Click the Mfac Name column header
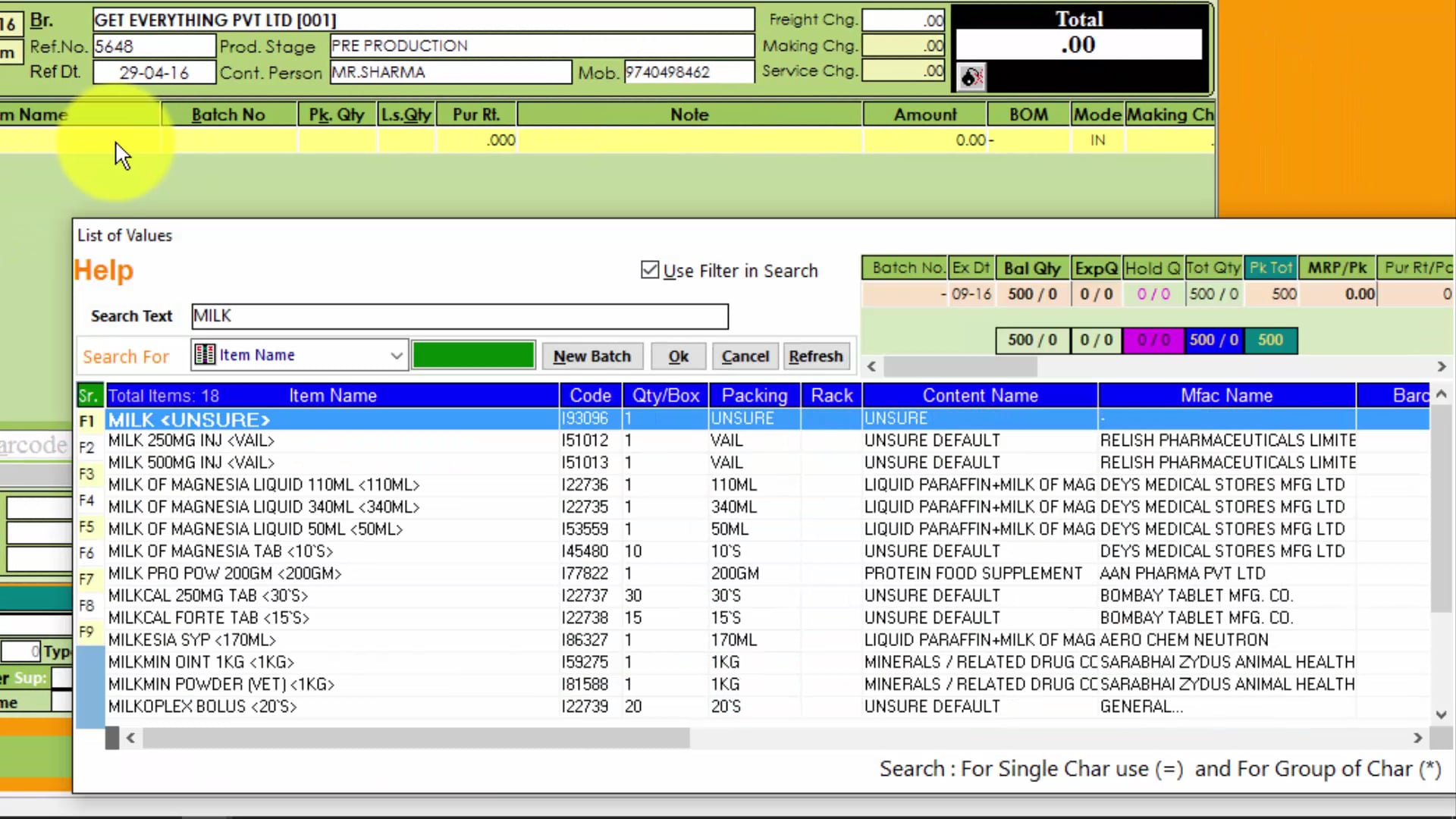1456x819 pixels. pos(1225,395)
